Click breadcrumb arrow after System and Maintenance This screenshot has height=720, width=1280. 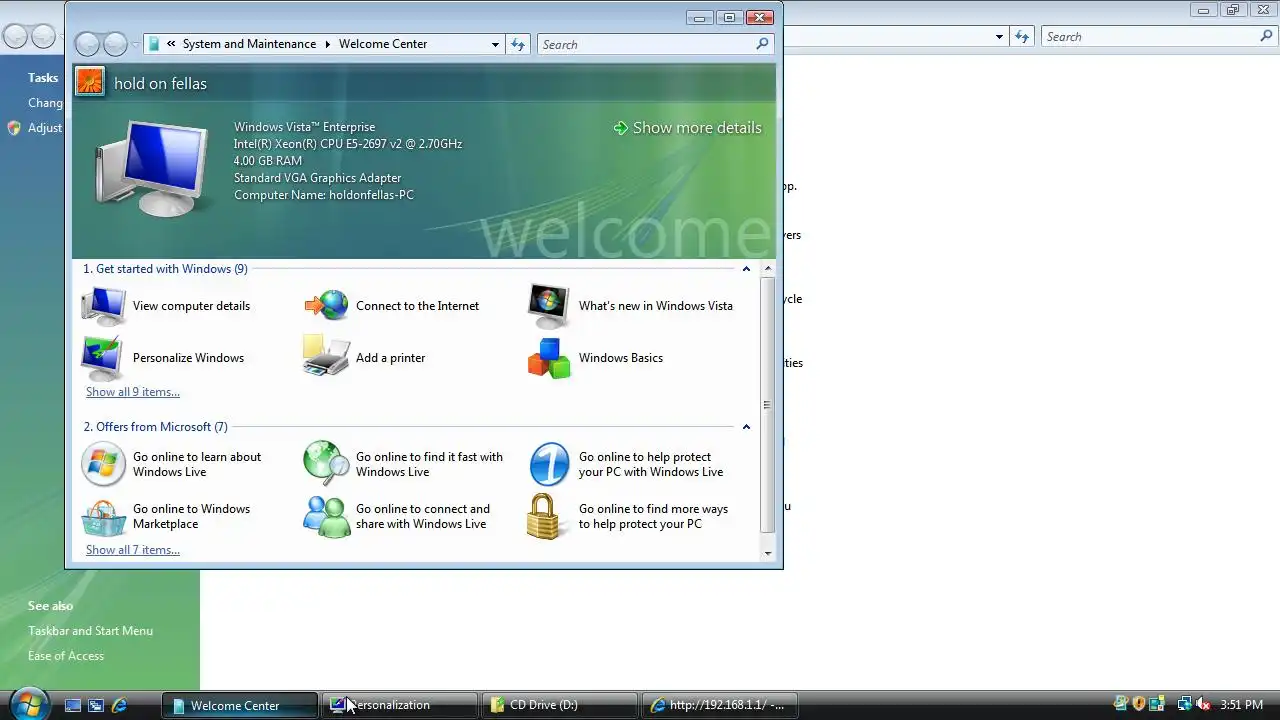point(327,44)
